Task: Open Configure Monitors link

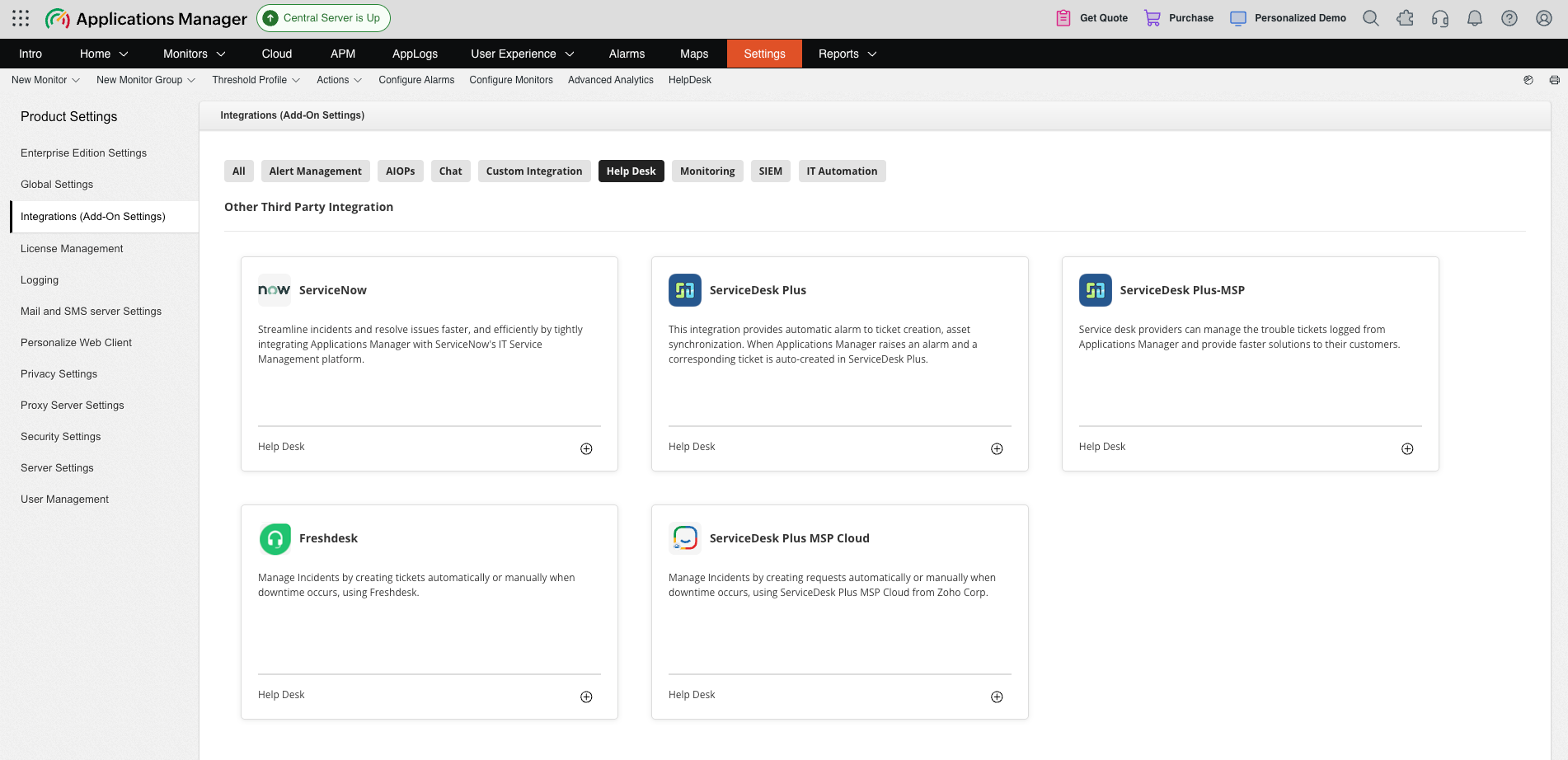Action: [x=511, y=80]
